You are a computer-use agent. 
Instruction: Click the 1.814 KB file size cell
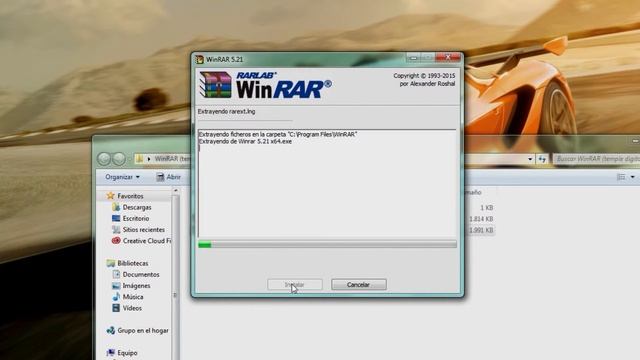click(481, 219)
